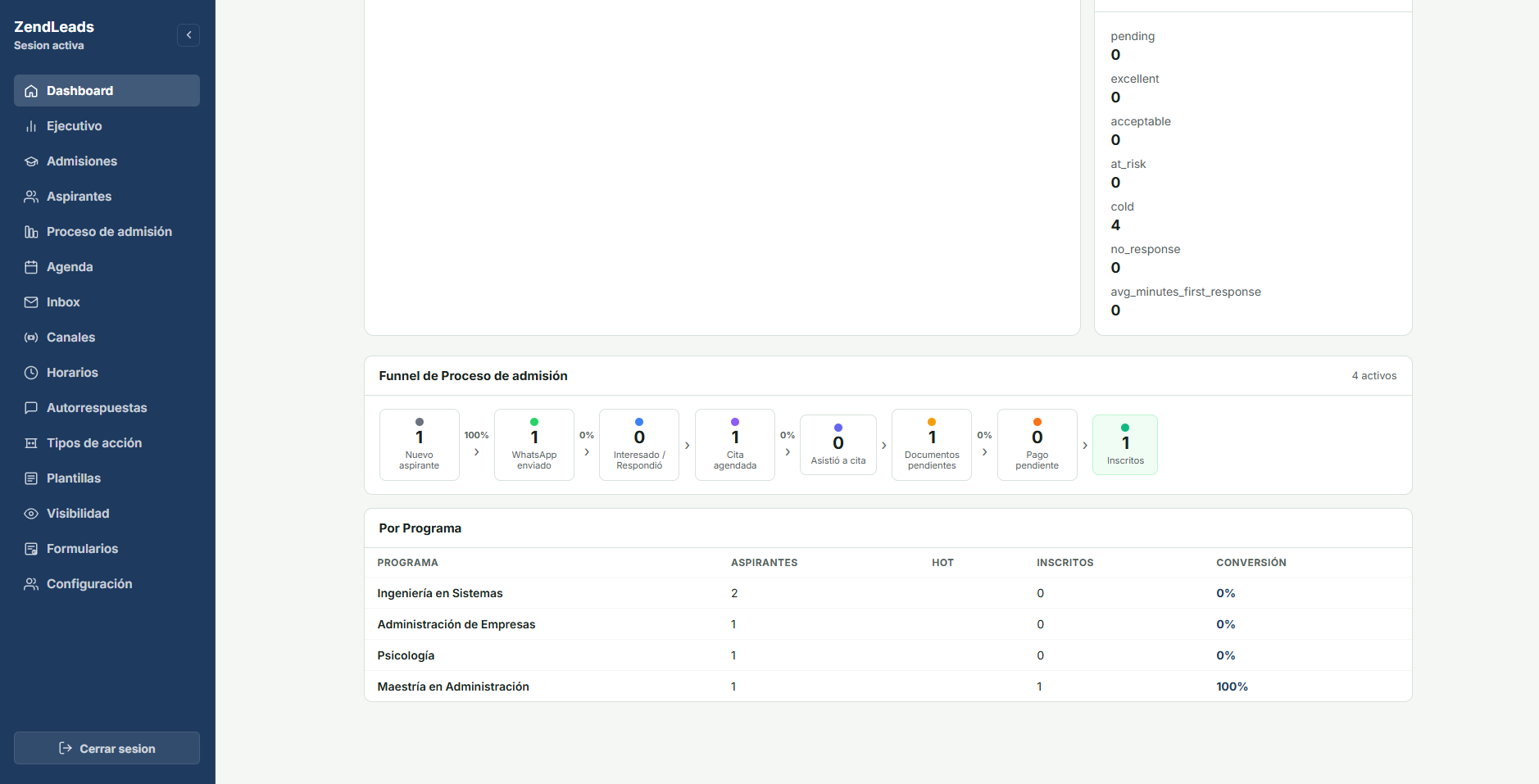Click the Tipos de acción icon
The height and width of the screenshot is (784, 1539).
(x=31, y=443)
